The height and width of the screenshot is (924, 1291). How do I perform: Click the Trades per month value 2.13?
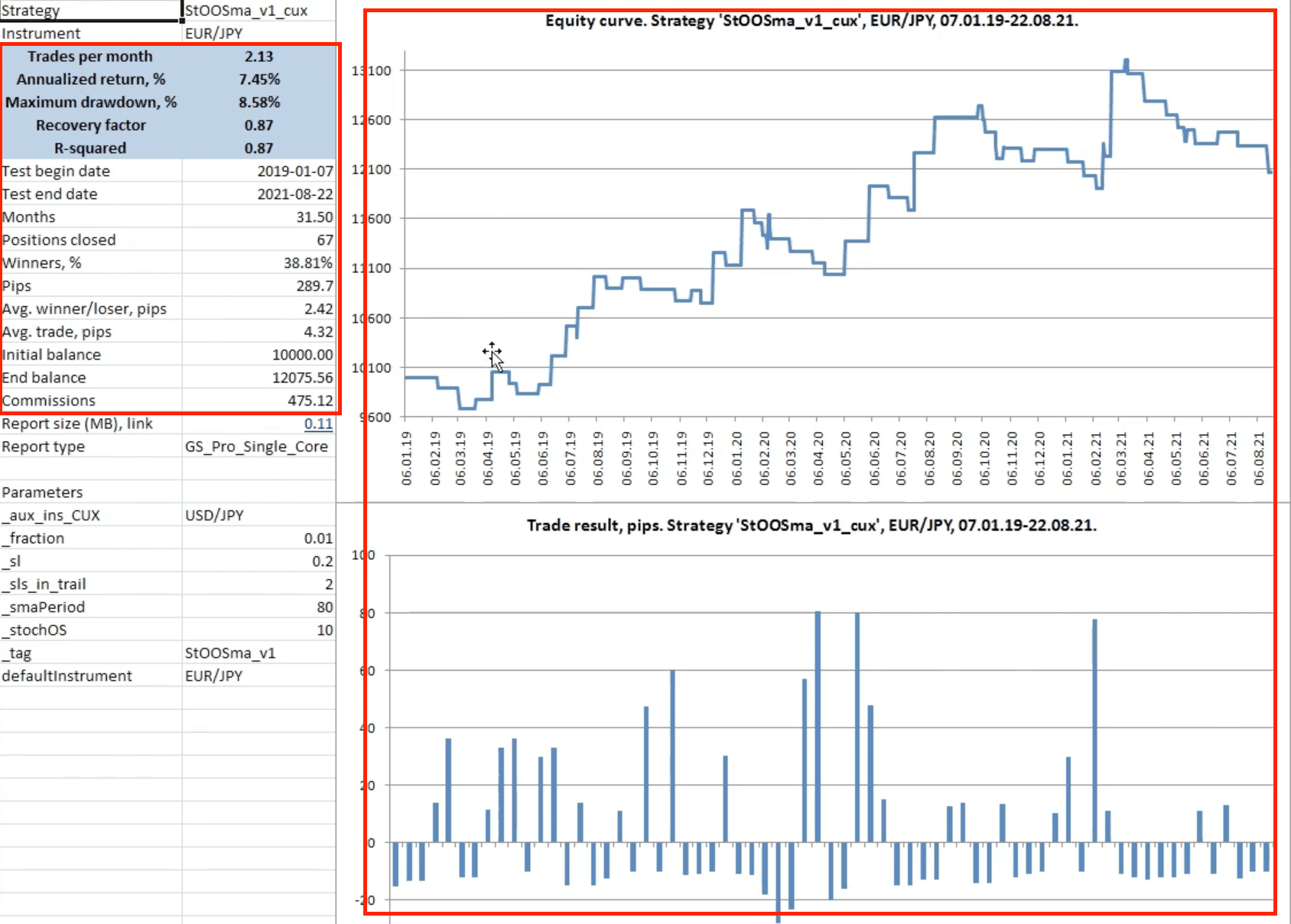(x=259, y=57)
